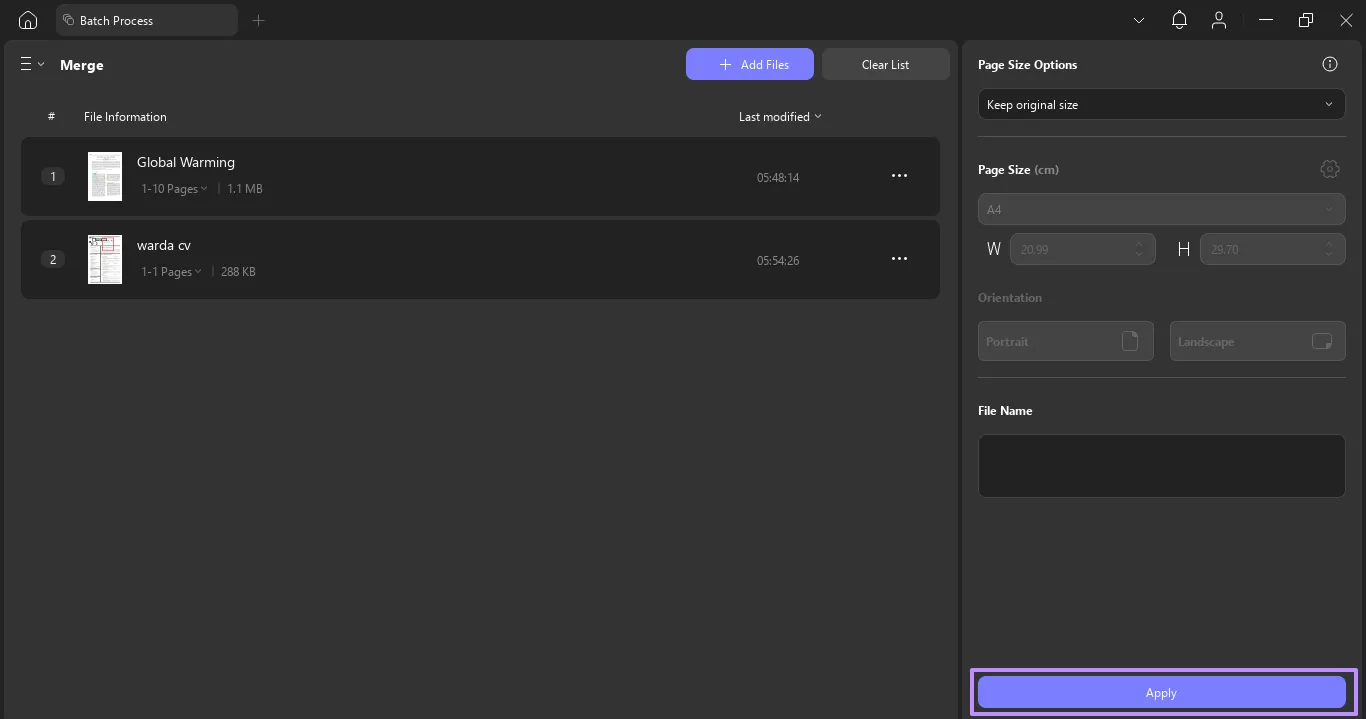Increase the height value using the stepper
This screenshot has width=1366, height=719.
[x=1329, y=243]
